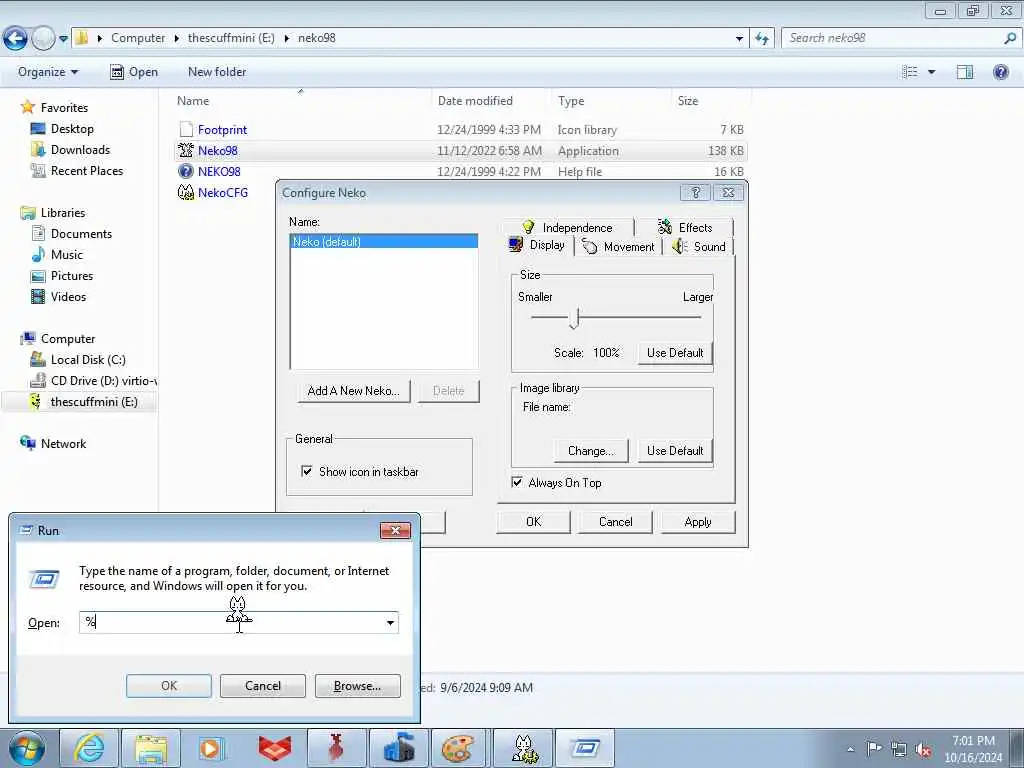
Task: Click the refresh button beside address bar
Action: [x=761, y=39]
